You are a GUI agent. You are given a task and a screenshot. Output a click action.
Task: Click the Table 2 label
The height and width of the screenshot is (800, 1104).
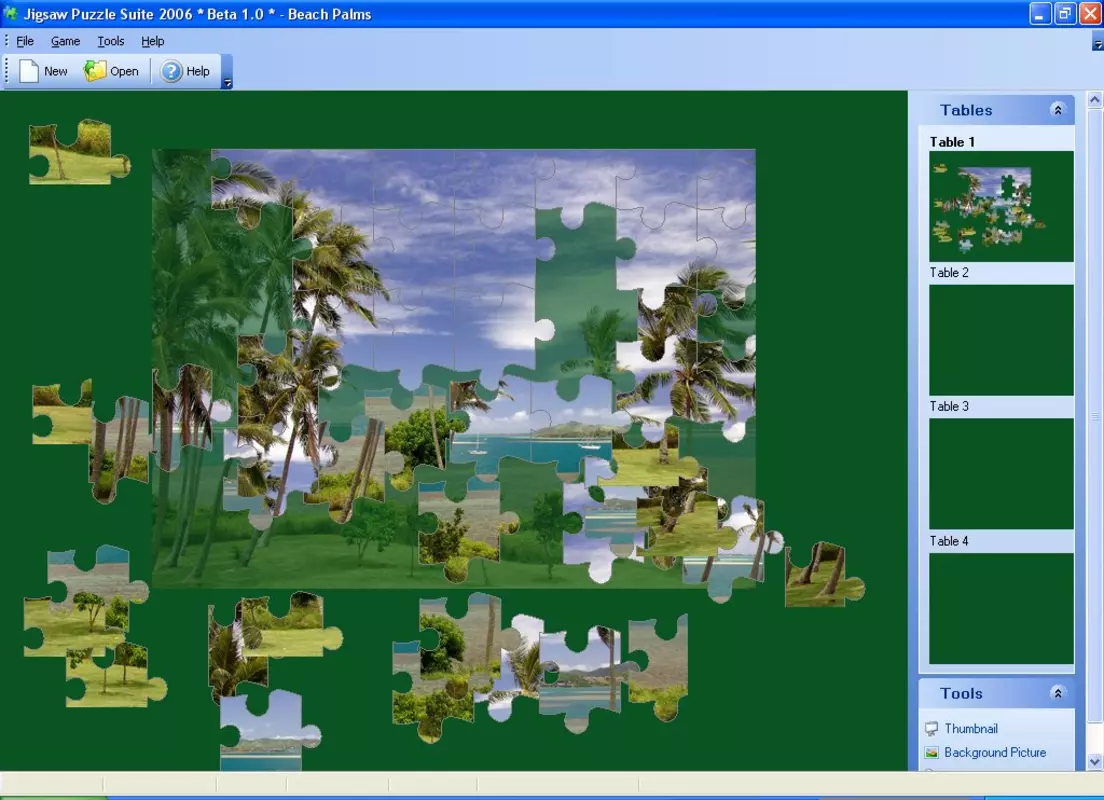pos(948,273)
